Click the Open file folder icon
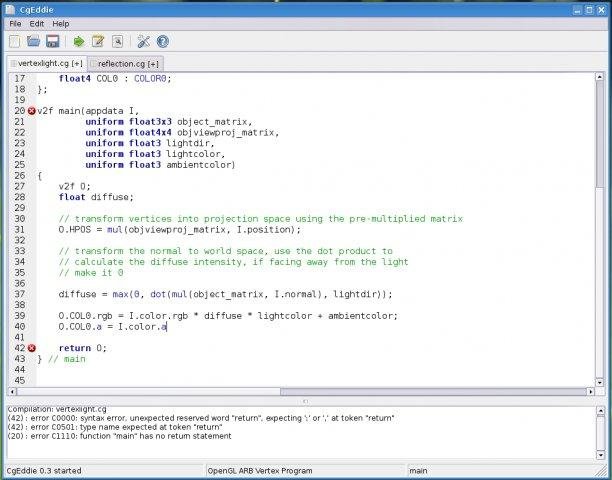 pos(33,41)
